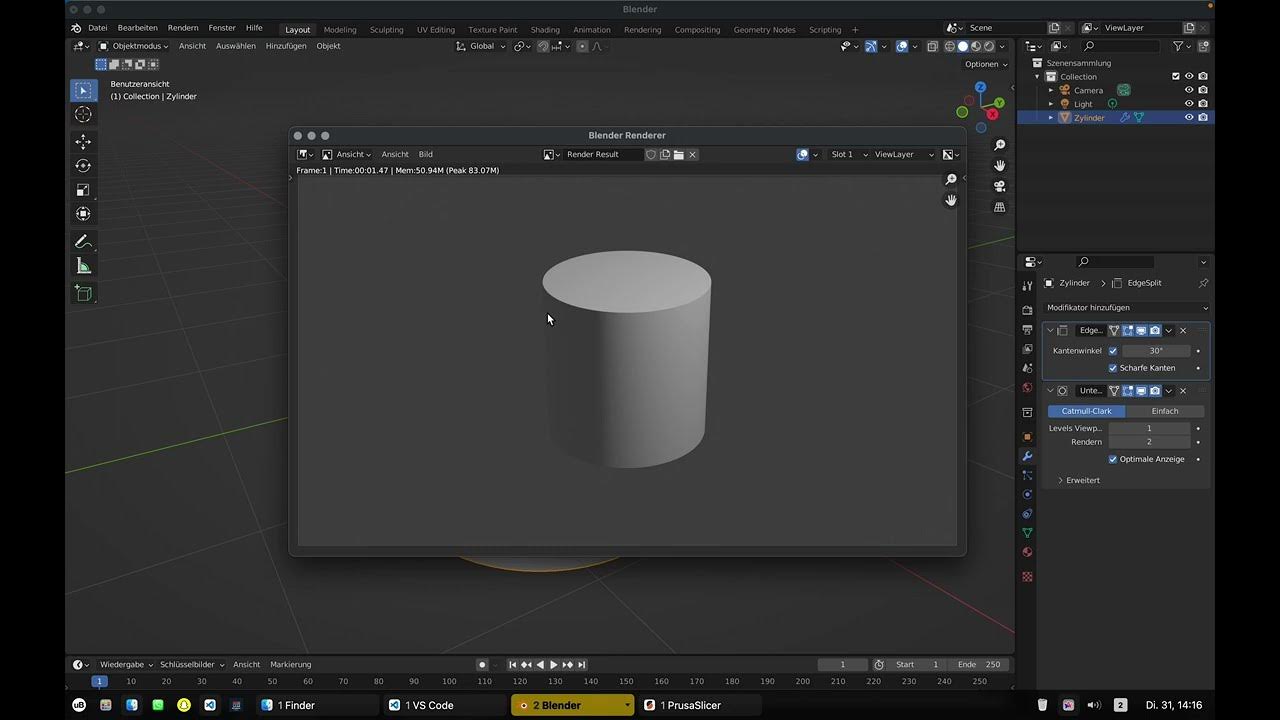1280x720 pixels.
Task: Uncheck the Optimale Anzeige checkbox
Action: point(1113,459)
